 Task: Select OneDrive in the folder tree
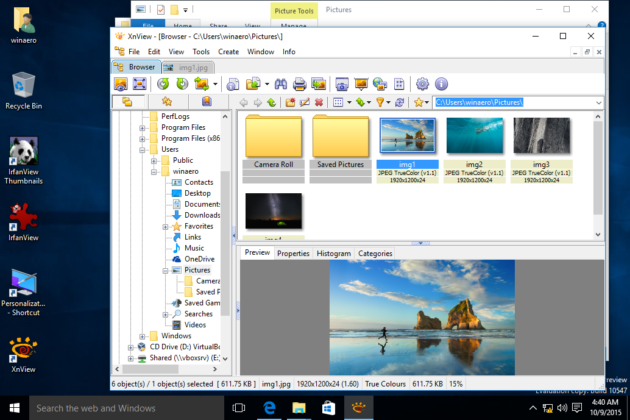(199, 259)
